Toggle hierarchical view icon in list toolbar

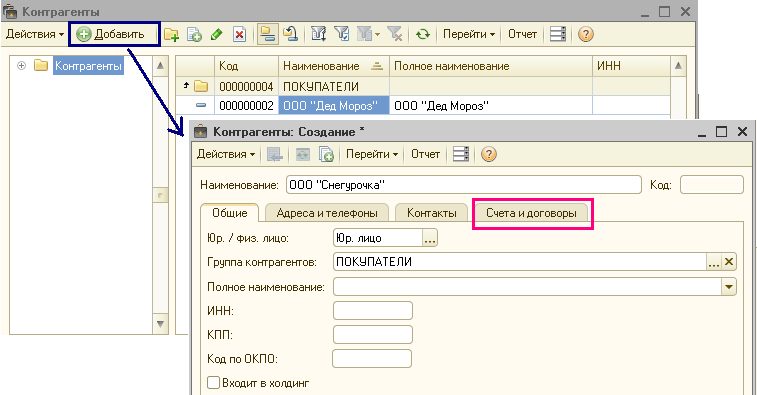[267, 34]
